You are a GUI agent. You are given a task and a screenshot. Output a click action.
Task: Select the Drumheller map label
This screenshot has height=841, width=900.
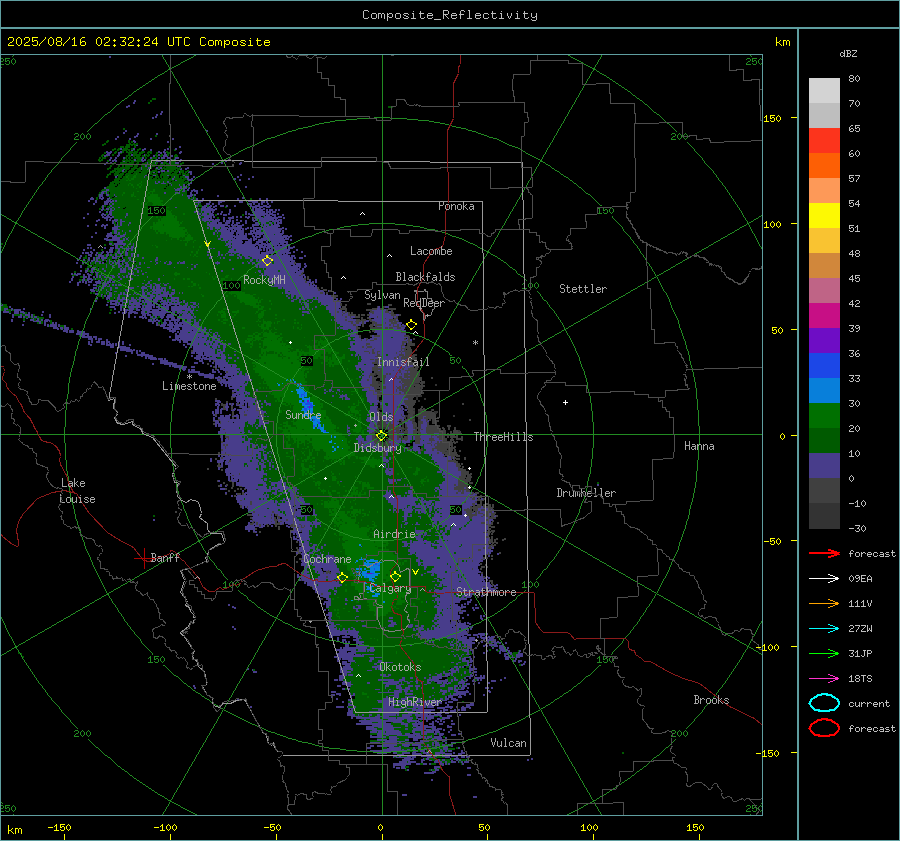(x=586, y=493)
